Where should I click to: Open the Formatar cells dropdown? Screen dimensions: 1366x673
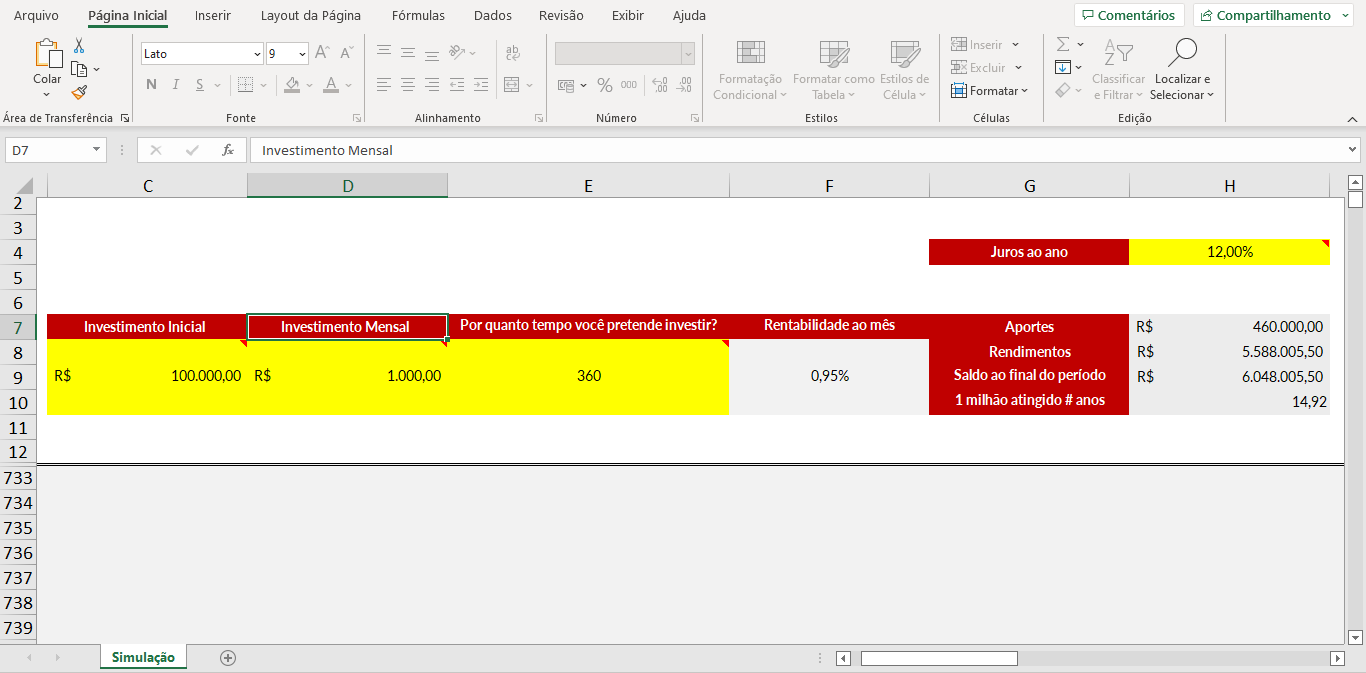989,91
